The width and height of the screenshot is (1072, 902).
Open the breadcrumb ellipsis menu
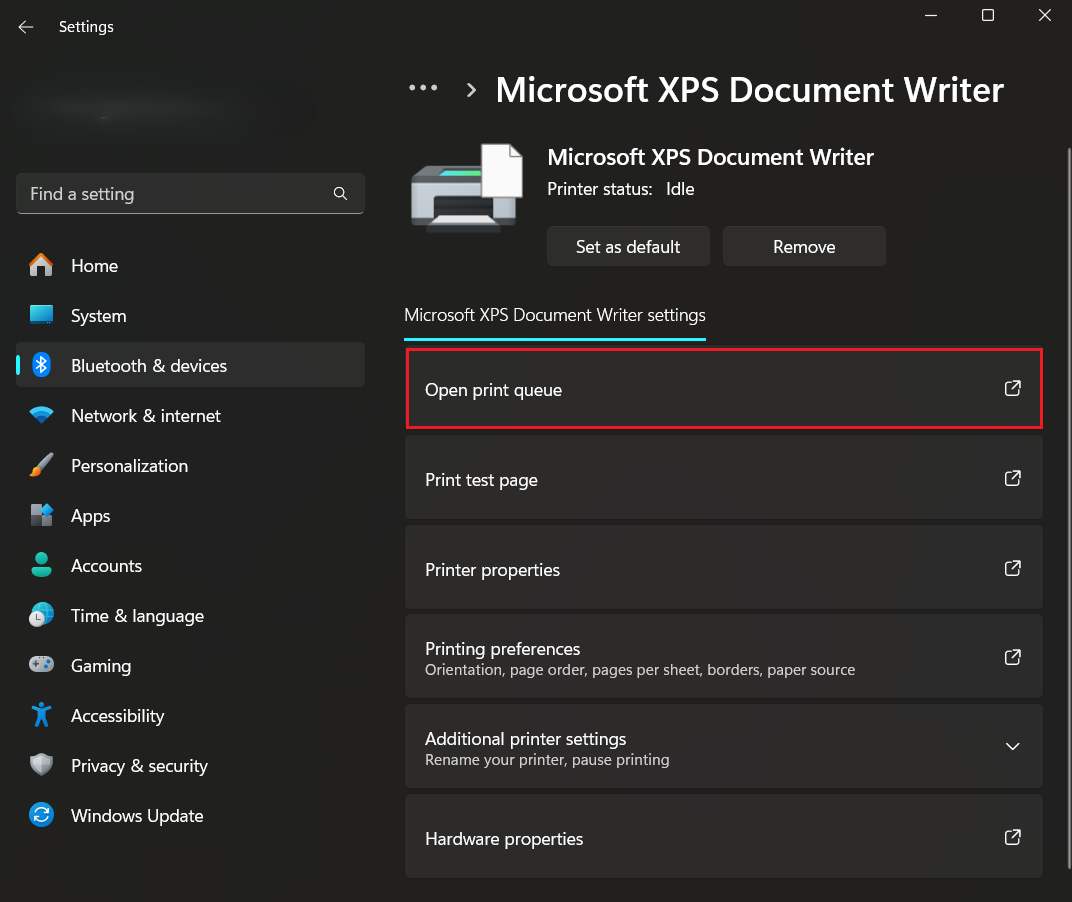pos(423,89)
